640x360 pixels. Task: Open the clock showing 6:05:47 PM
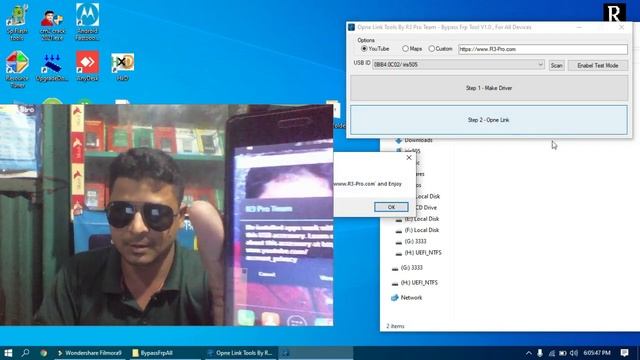597,353
